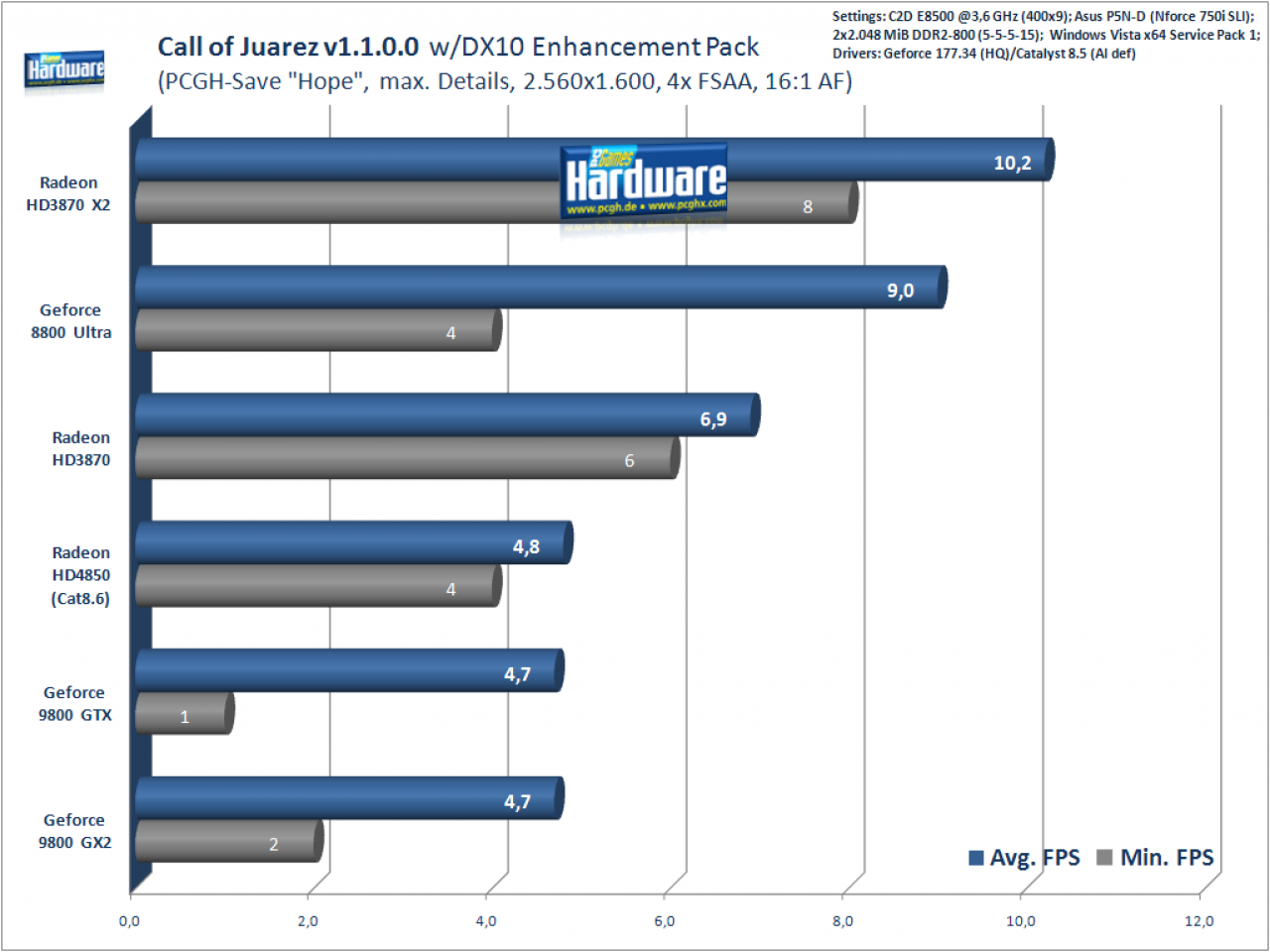
Task: Select the Radeon HD4850 blue bar showing 4,8
Action: tap(354, 543)
